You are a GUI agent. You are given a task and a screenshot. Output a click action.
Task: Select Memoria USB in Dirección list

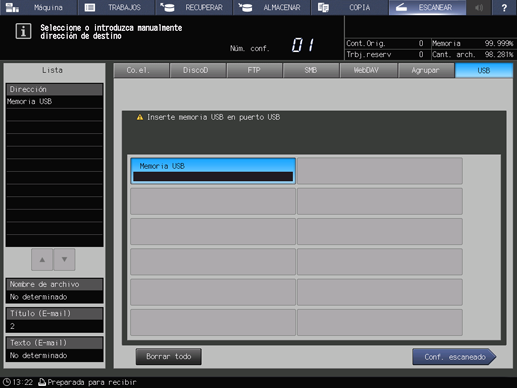tap(54, 102)
